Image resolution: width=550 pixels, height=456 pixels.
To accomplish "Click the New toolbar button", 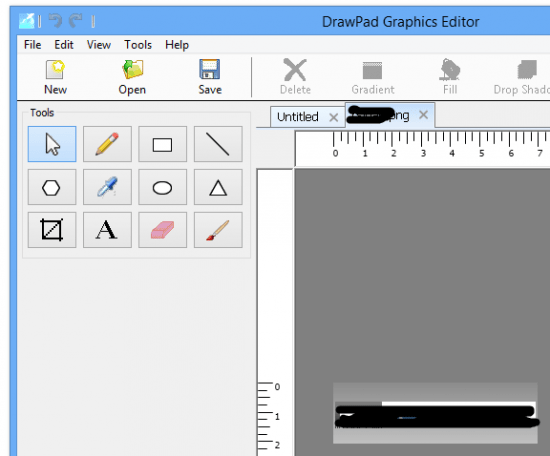I will pos(55,77).
